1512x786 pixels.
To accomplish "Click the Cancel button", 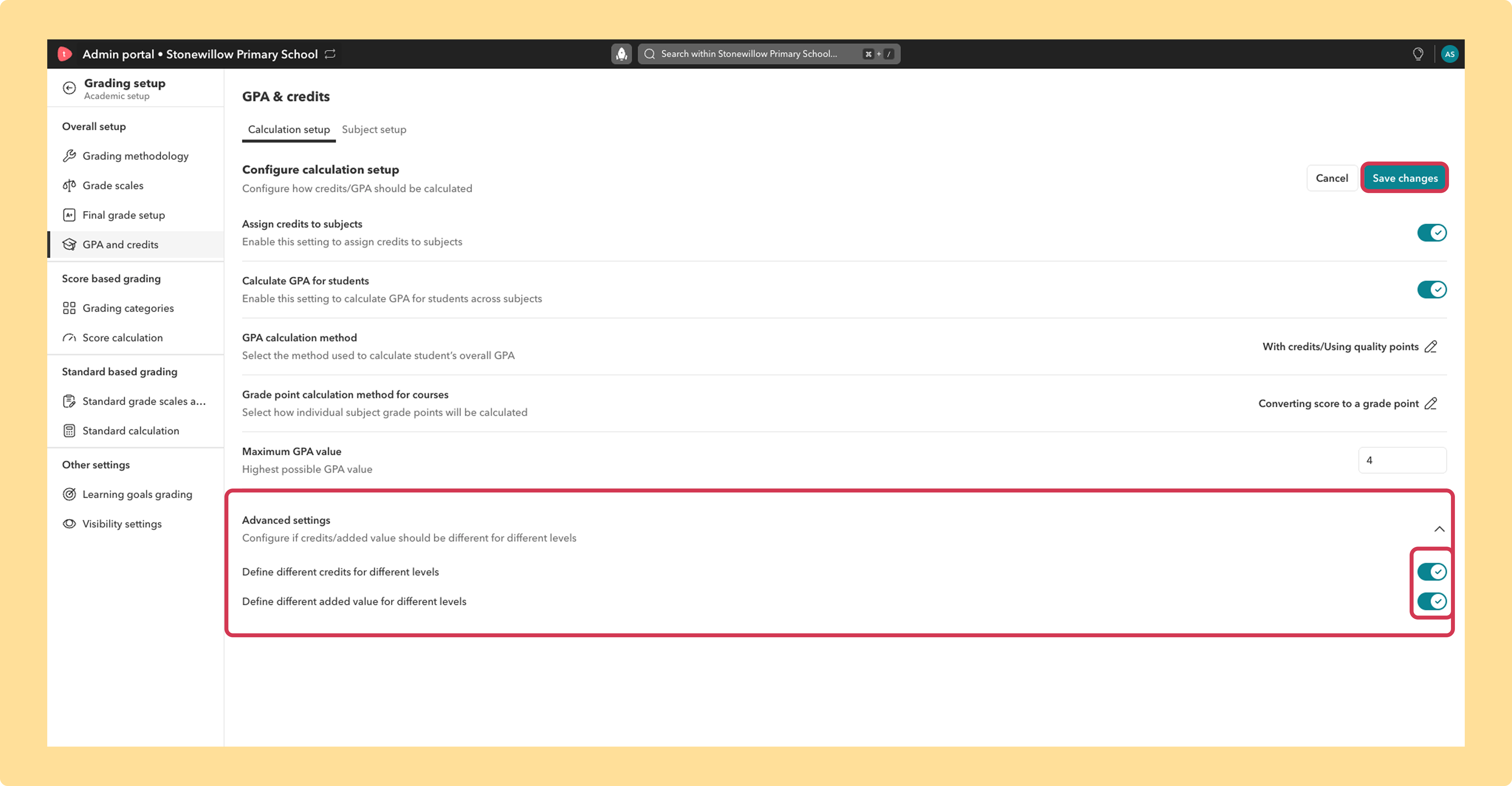I will tap(1332, 178).
